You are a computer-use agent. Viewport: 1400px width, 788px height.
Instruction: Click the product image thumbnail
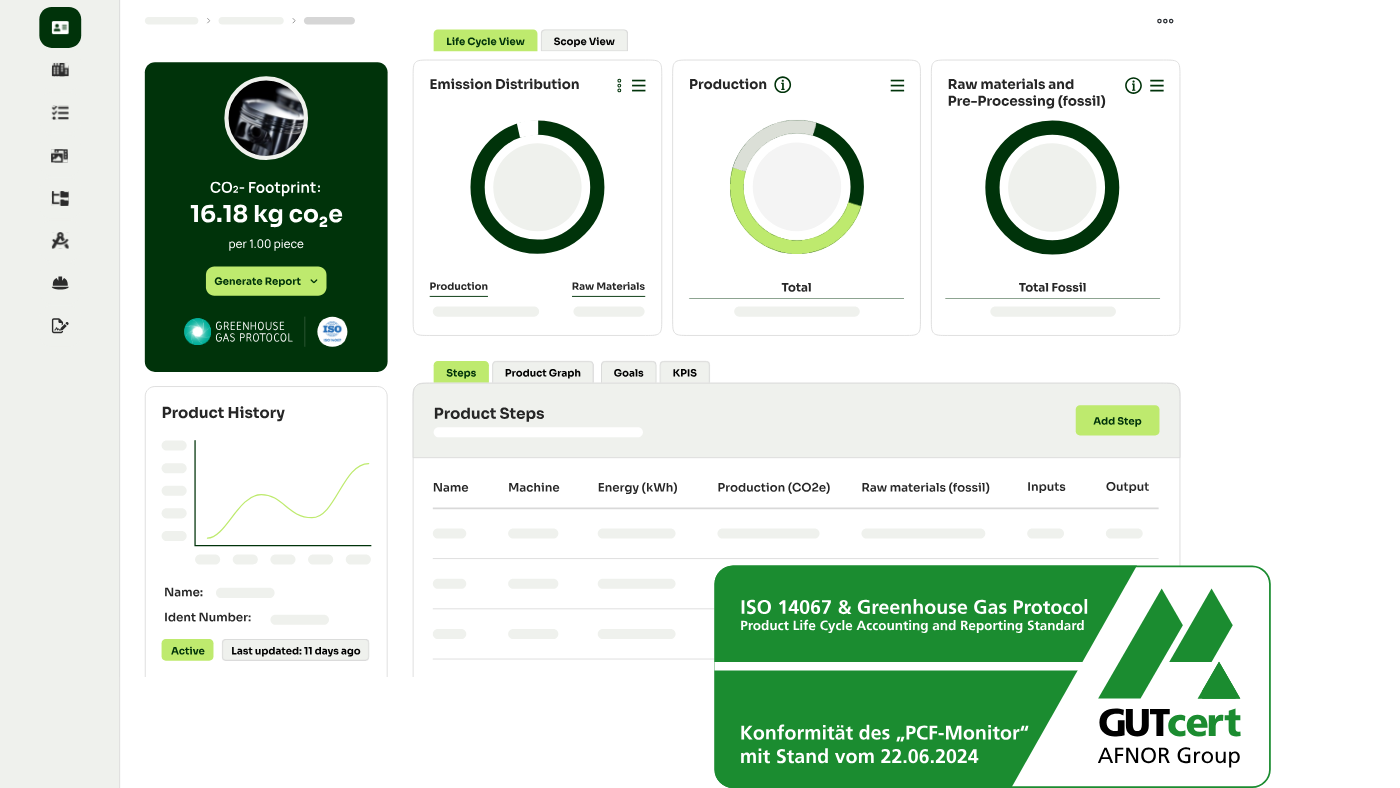(x=266, y=118)
